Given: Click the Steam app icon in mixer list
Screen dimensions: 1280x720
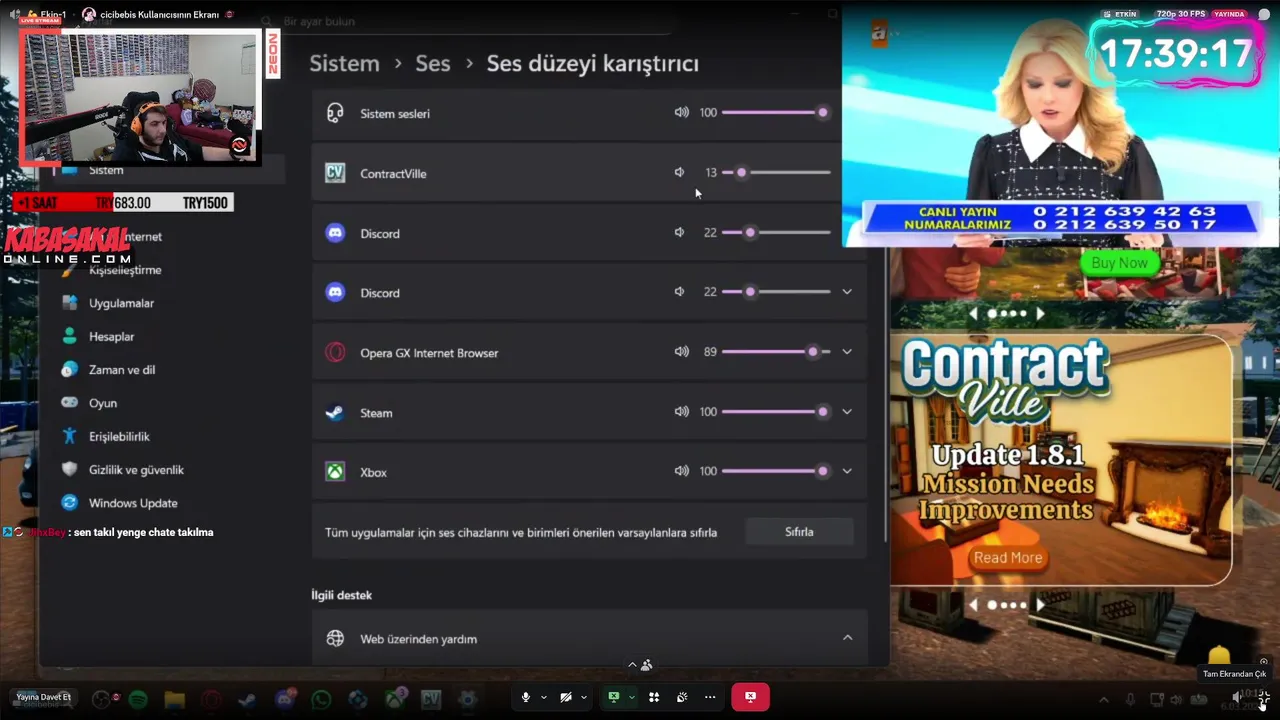Looking at the screenshot, I should click(335, 412).
